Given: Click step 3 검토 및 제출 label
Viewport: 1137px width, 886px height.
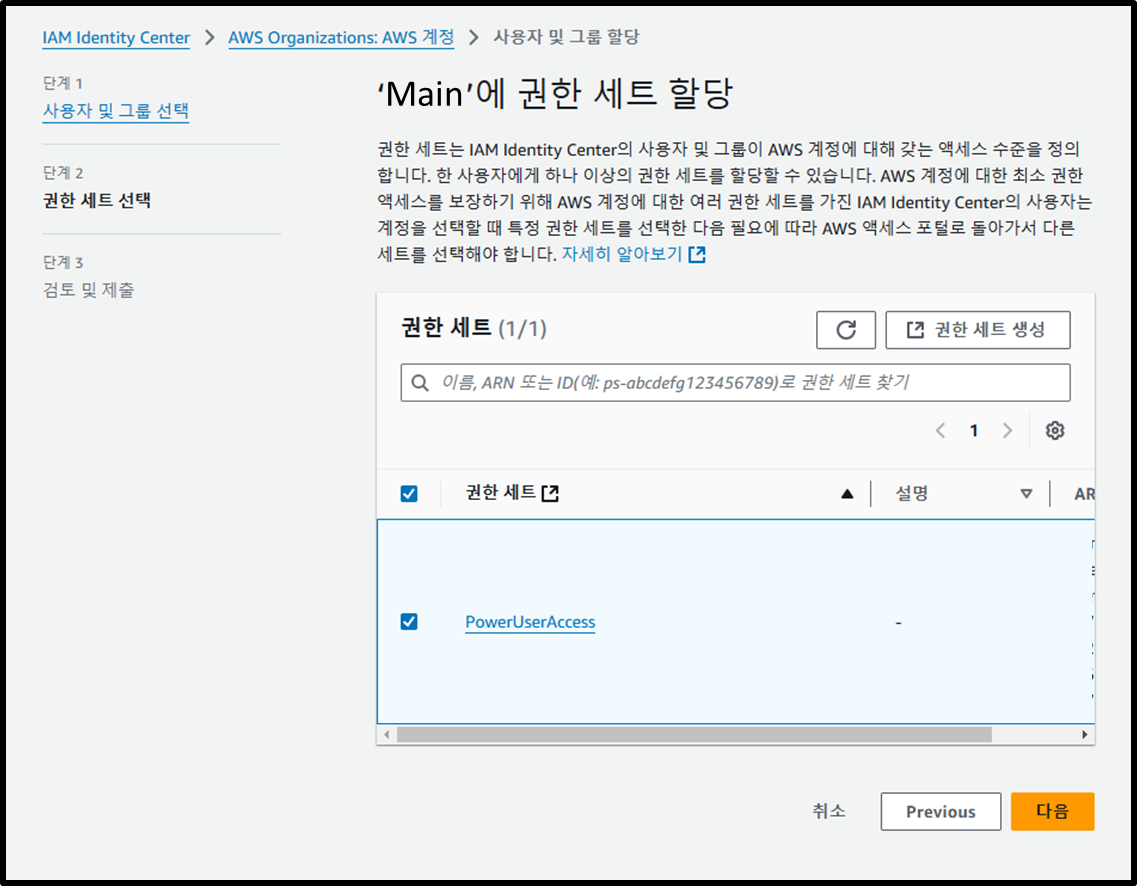Looking at the screenshot, I should [88, 290].
